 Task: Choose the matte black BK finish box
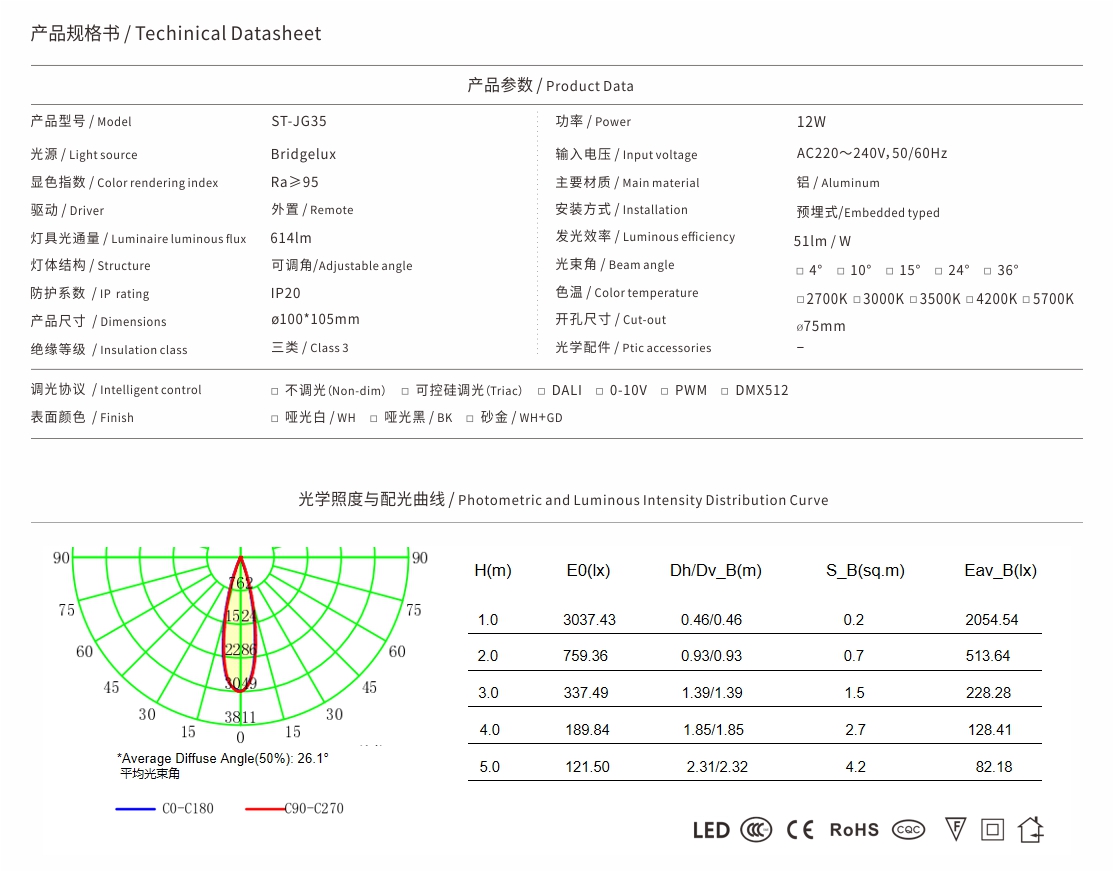click(374, 419)
